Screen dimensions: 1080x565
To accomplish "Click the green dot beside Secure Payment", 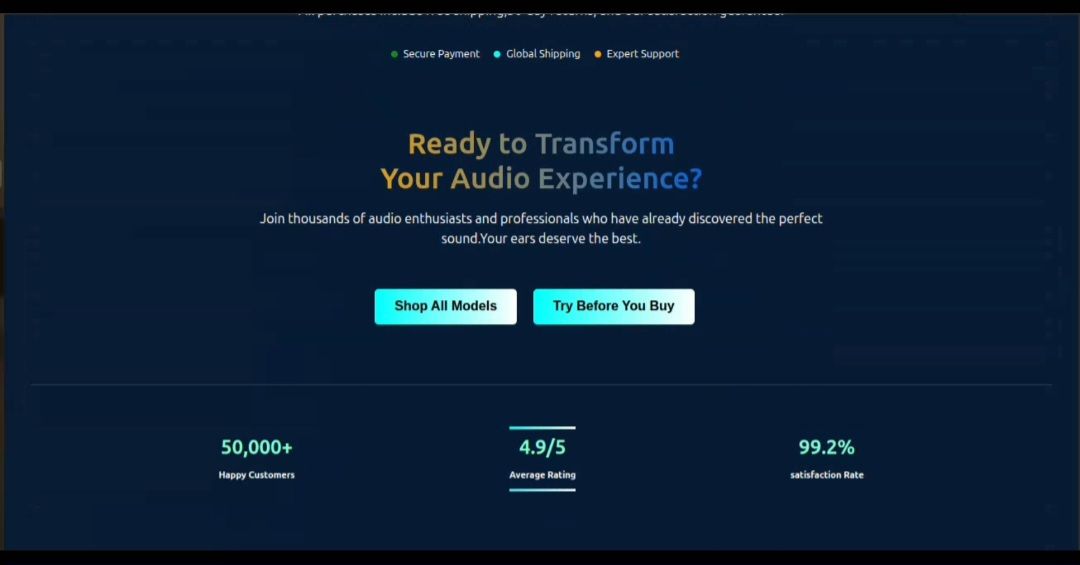I will click(x=394, y=54).
